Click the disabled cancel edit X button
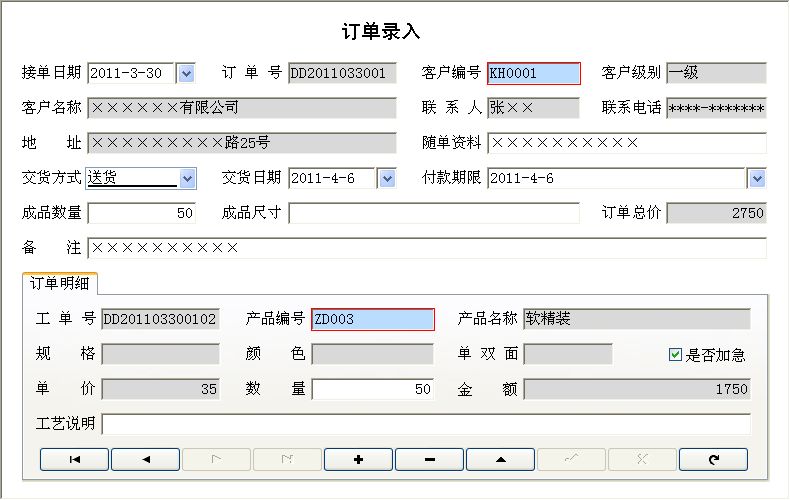The width and height of the screenshot is (790, 500). [x=642, y=459]
